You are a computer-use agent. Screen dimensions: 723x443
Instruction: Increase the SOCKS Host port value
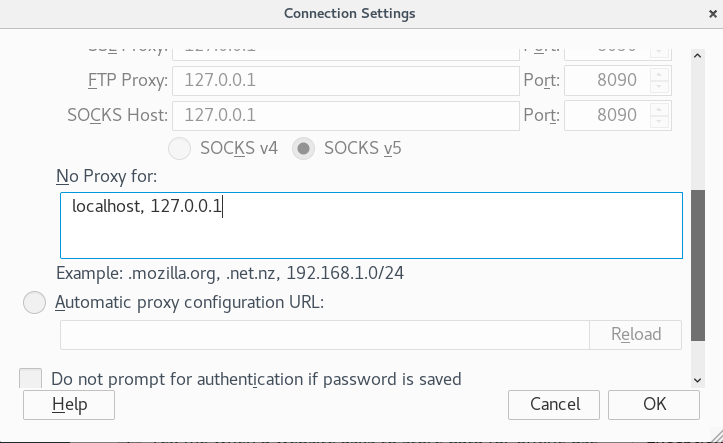pos(659,109)
